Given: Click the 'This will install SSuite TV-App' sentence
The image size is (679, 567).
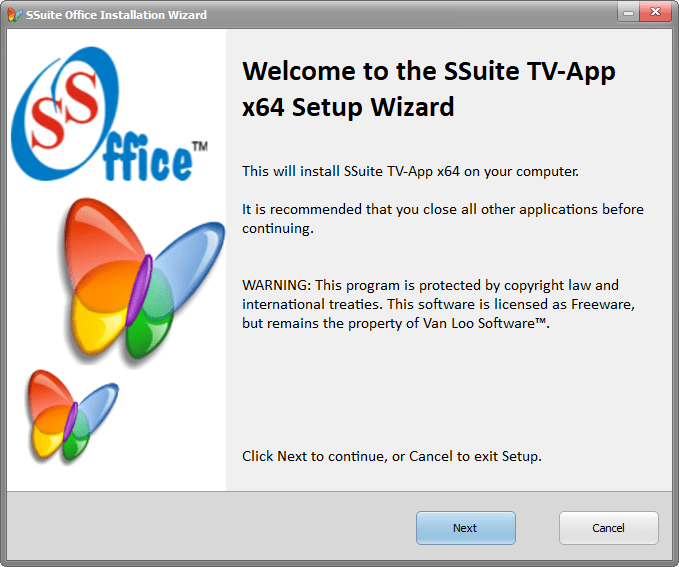Looking at the screenshot, I should [x=410, y=172].
